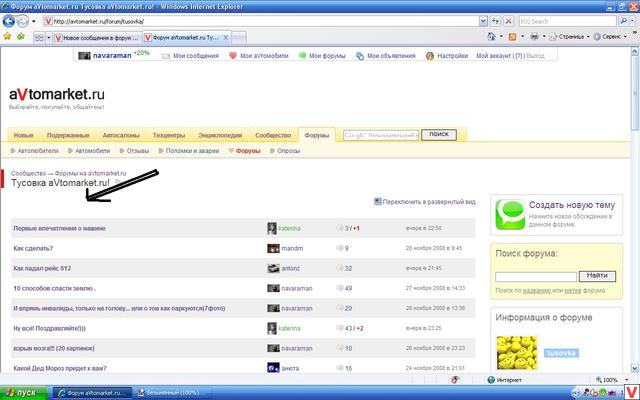Open topic Как падал рейс 612
The height and width of the screenshot is (400, 640).
click(x=42, y=268)
